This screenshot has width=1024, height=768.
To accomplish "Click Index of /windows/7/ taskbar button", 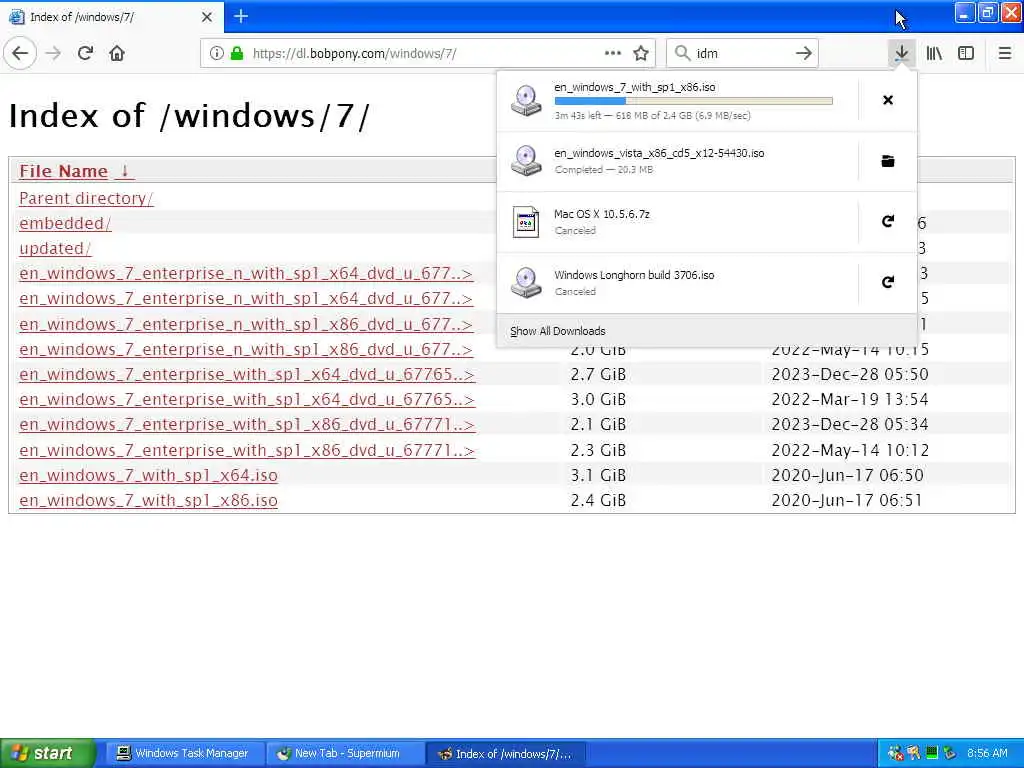I will point(506,753).
